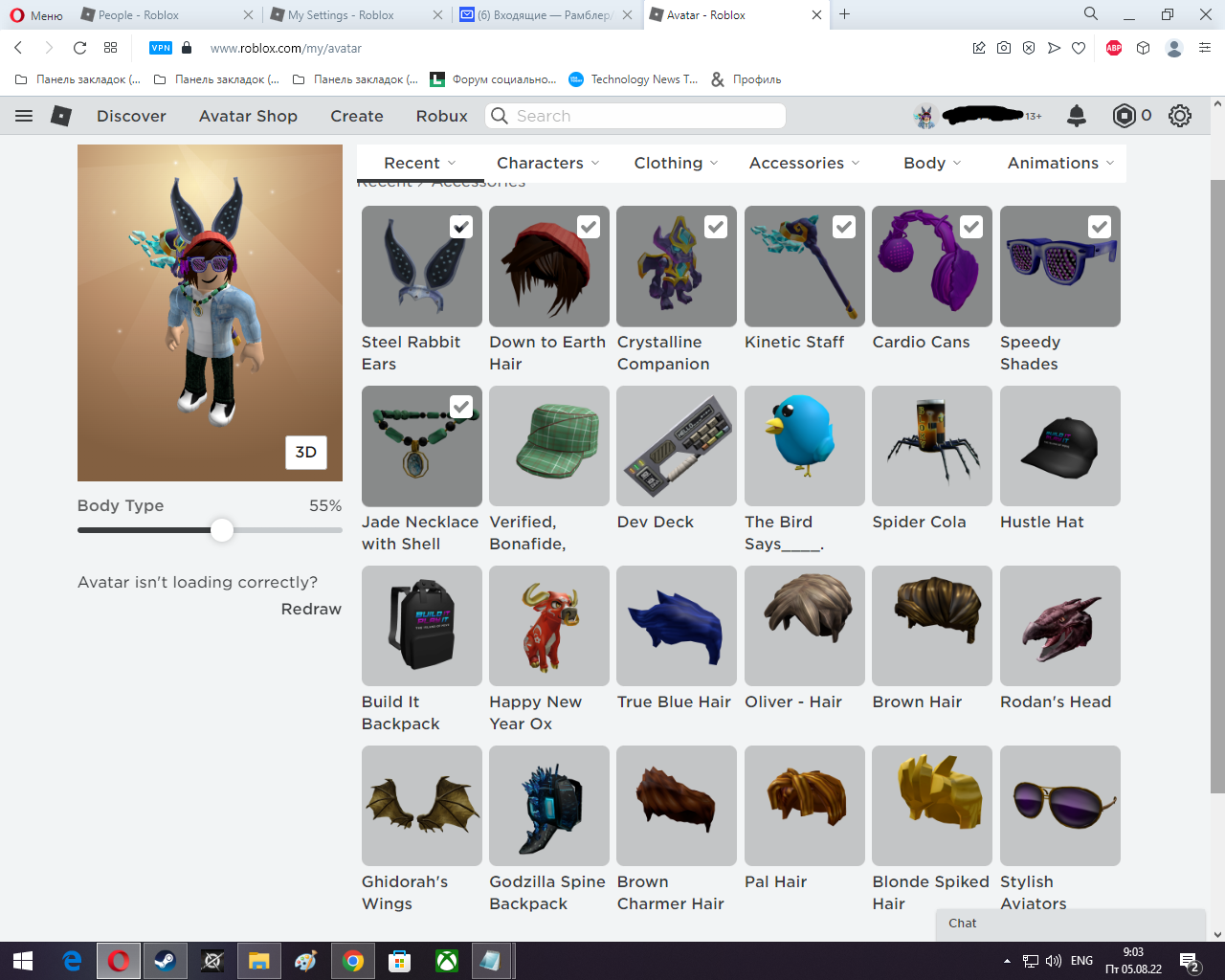1225x980 pixels.
Task: Open the Opera Меню button
Action: pos(36,15)
